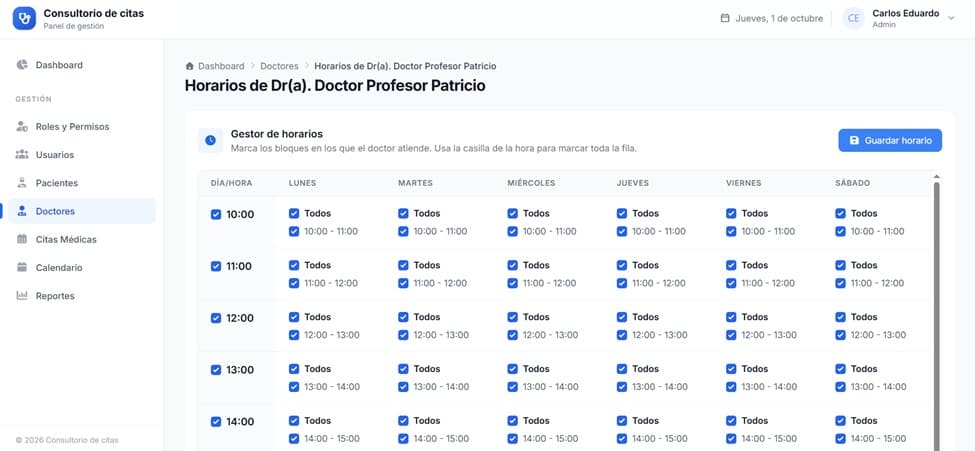Uncheck the Jueves 12:00 - 13:00 block
This screenshot has height=451, width=975.
tap(622, 335)
